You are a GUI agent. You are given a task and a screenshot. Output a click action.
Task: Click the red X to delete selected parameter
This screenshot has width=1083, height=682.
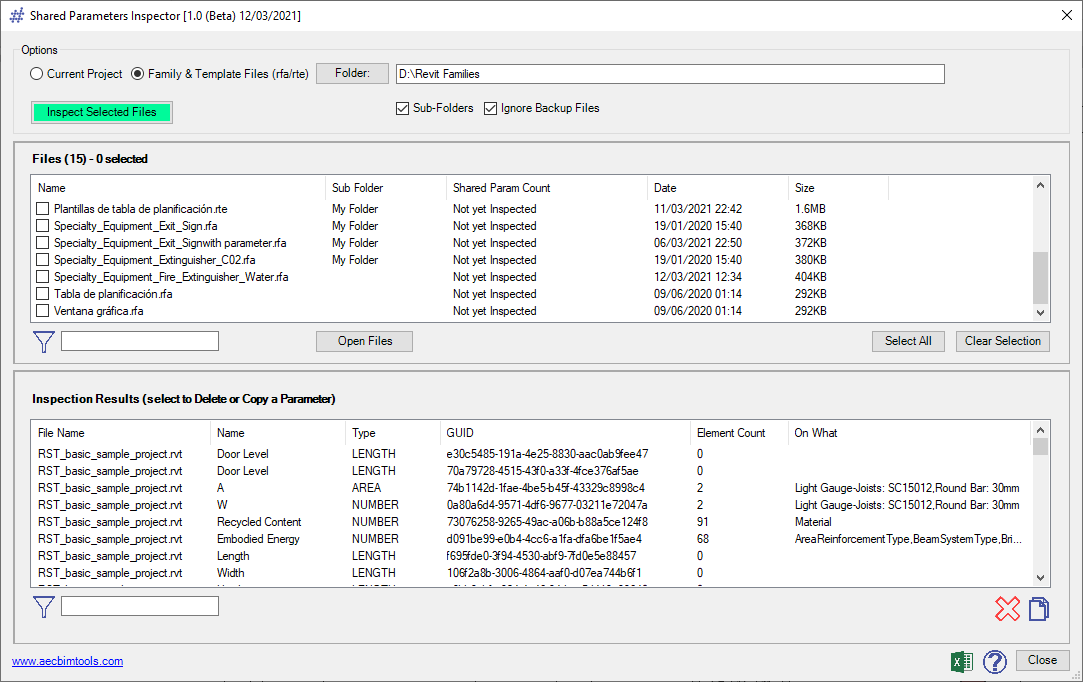[1008, 608]
